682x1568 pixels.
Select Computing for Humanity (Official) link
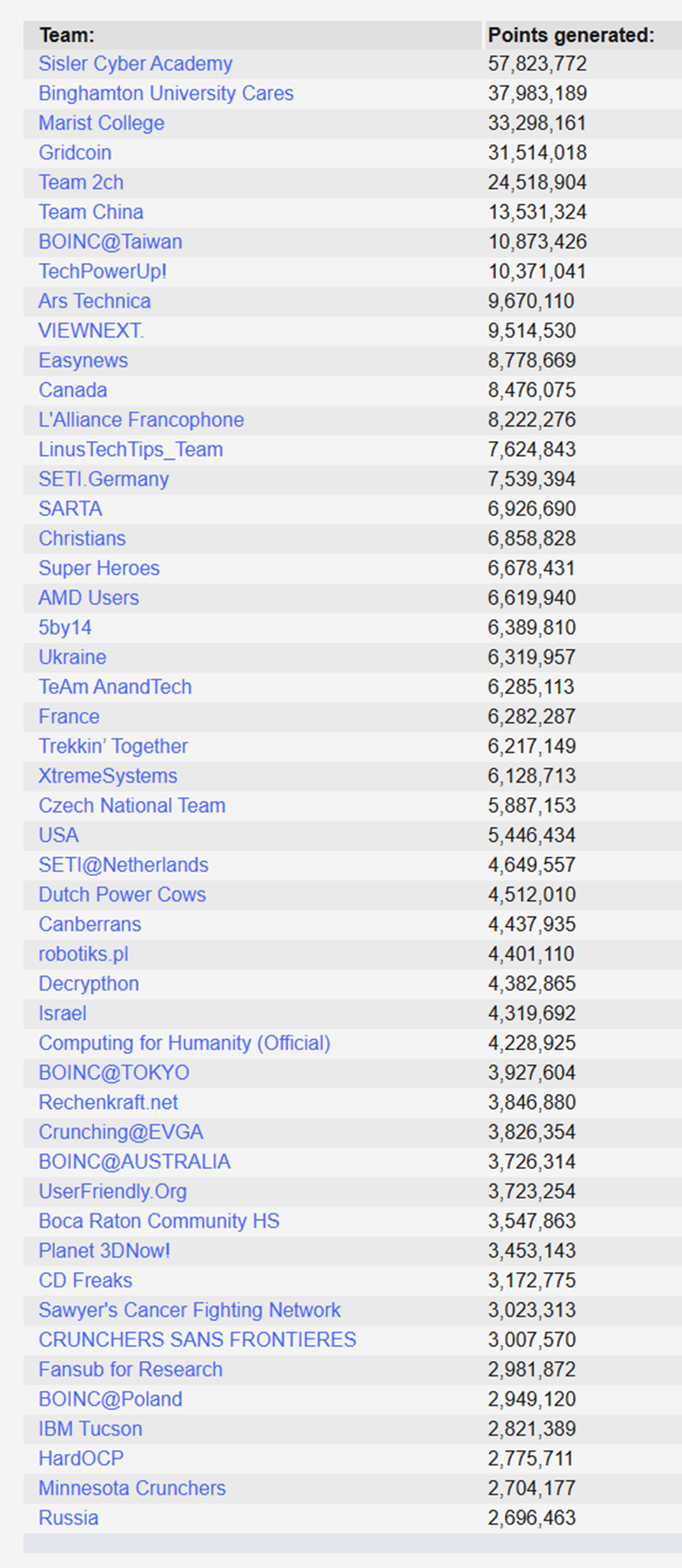tap(184, 1043)
